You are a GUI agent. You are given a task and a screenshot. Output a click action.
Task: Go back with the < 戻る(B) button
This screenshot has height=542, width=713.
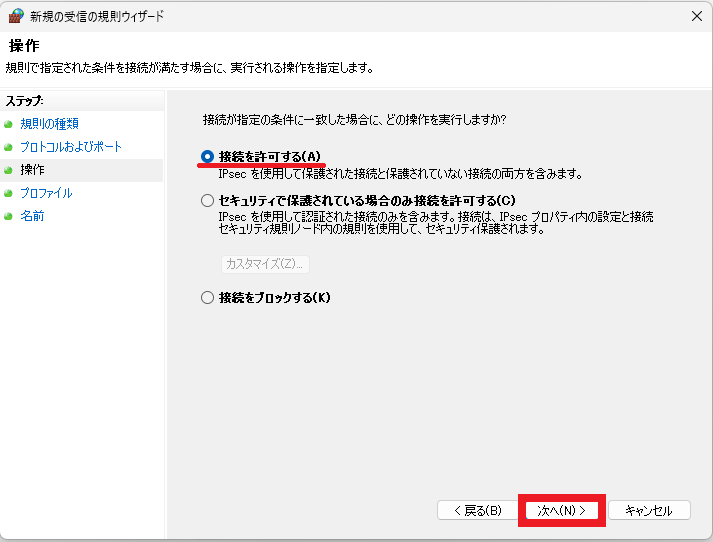pos(477,511)
